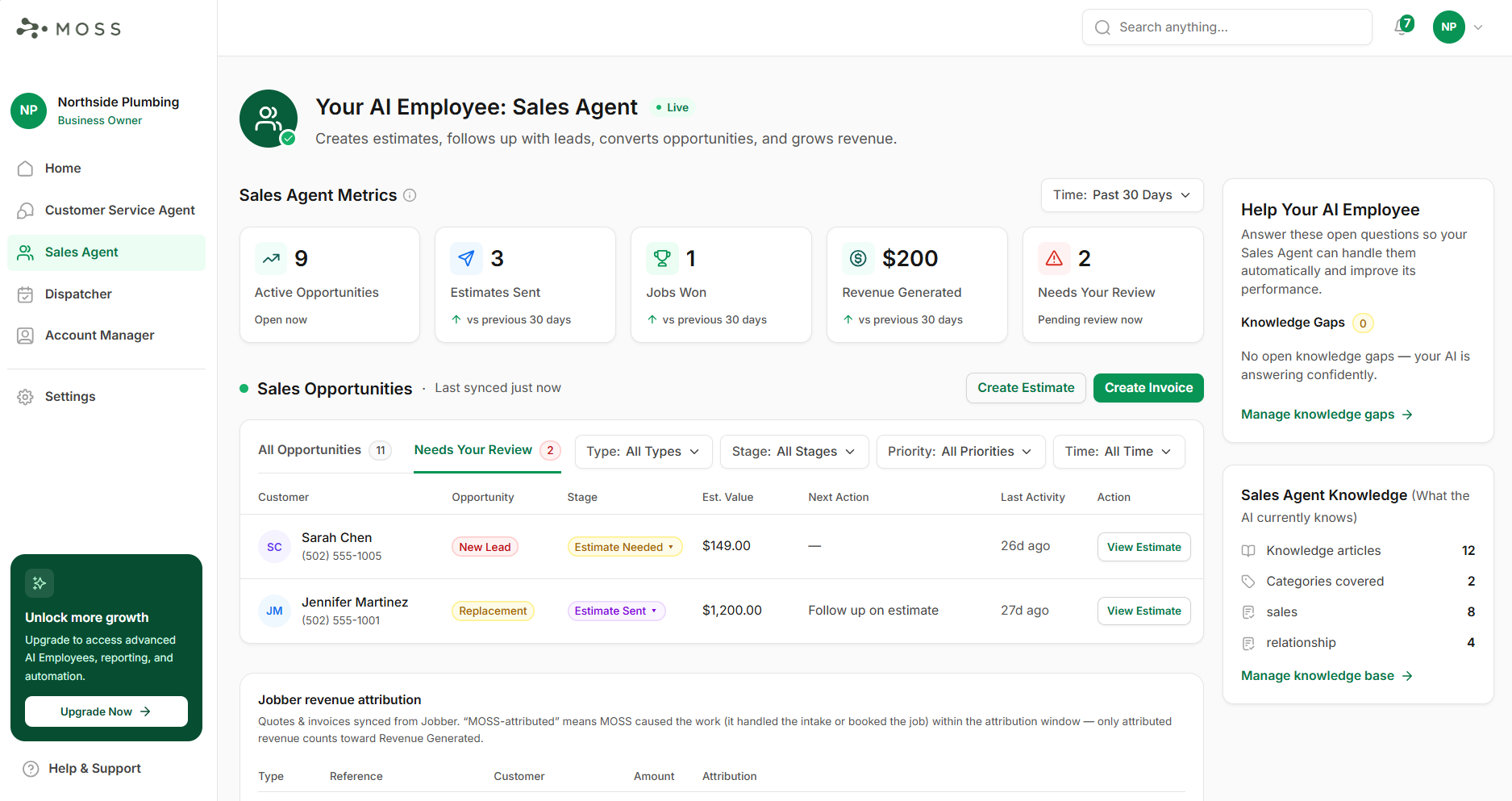Image resolution: width=1512 pixels, height=801 pixels.
Task: Click the Estimates Sent paper plane icon
Action: click(x=466, y=258)
